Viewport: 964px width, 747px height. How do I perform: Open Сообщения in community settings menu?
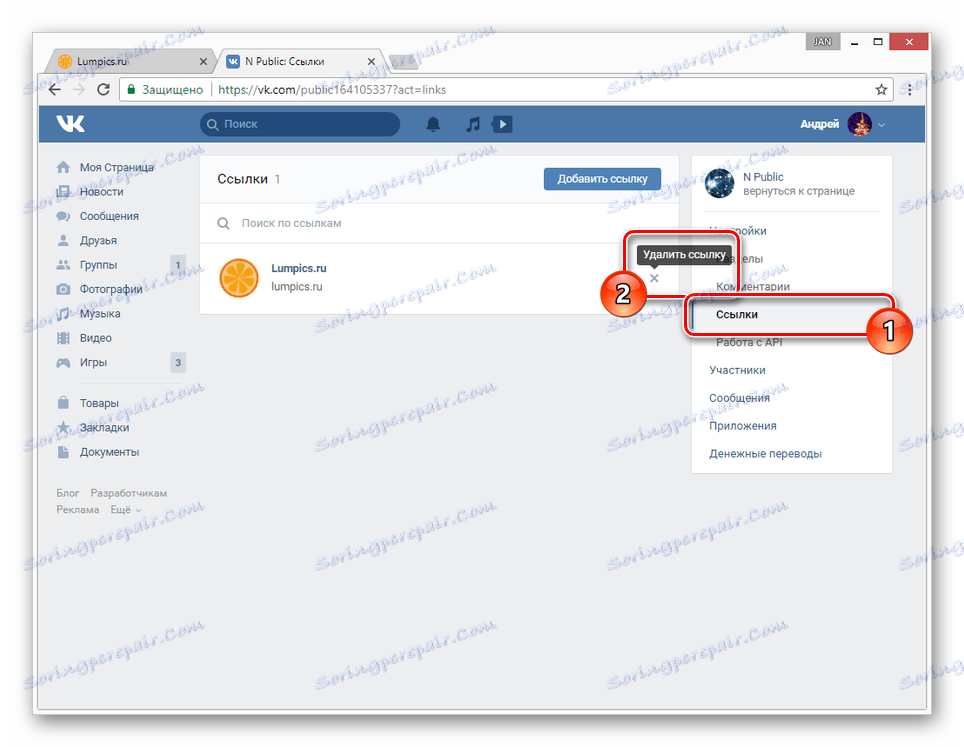pos(739,398)
